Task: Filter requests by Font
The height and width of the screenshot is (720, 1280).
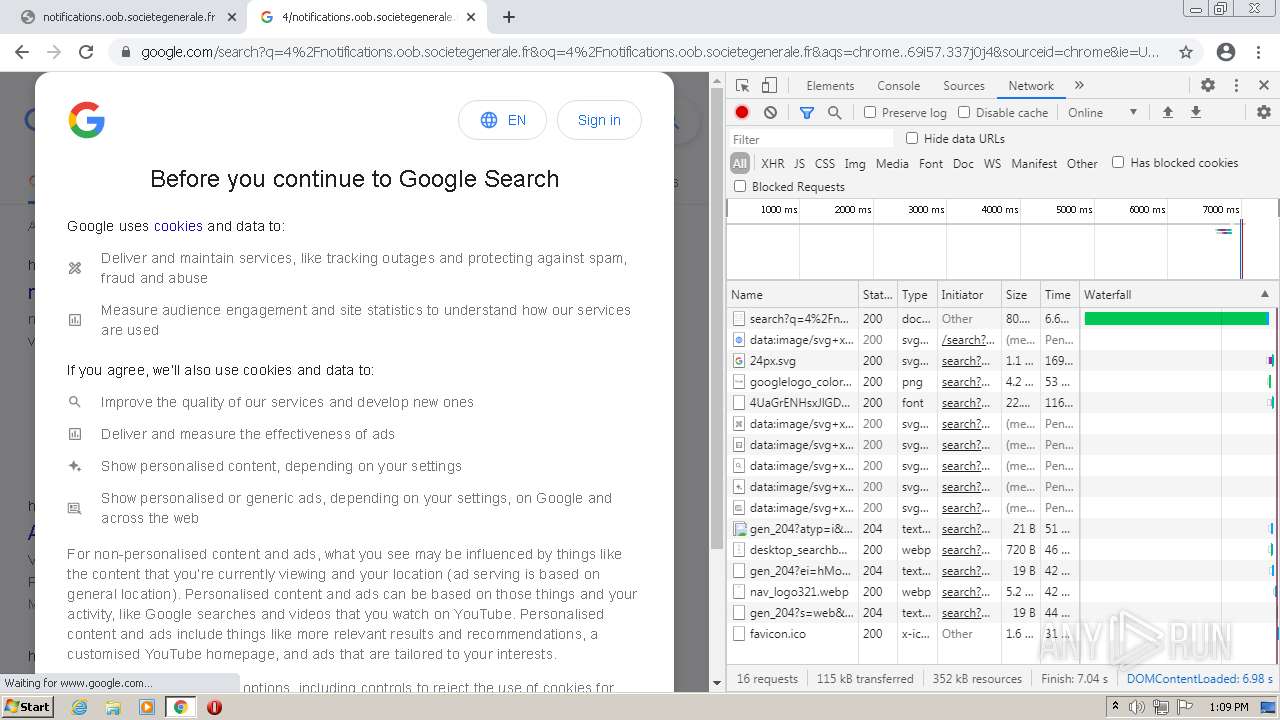Action: pyautogui.click(x=931, y=164)
